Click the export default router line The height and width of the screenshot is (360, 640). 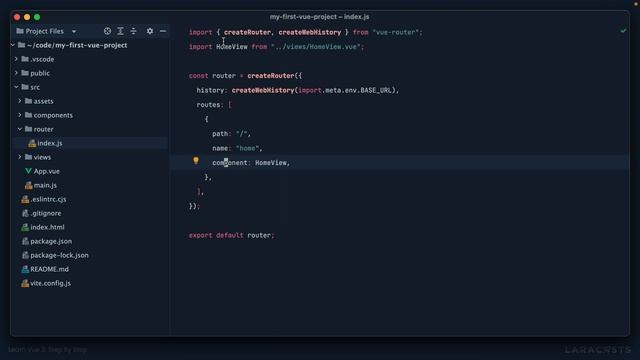click(x=231, y=236)
